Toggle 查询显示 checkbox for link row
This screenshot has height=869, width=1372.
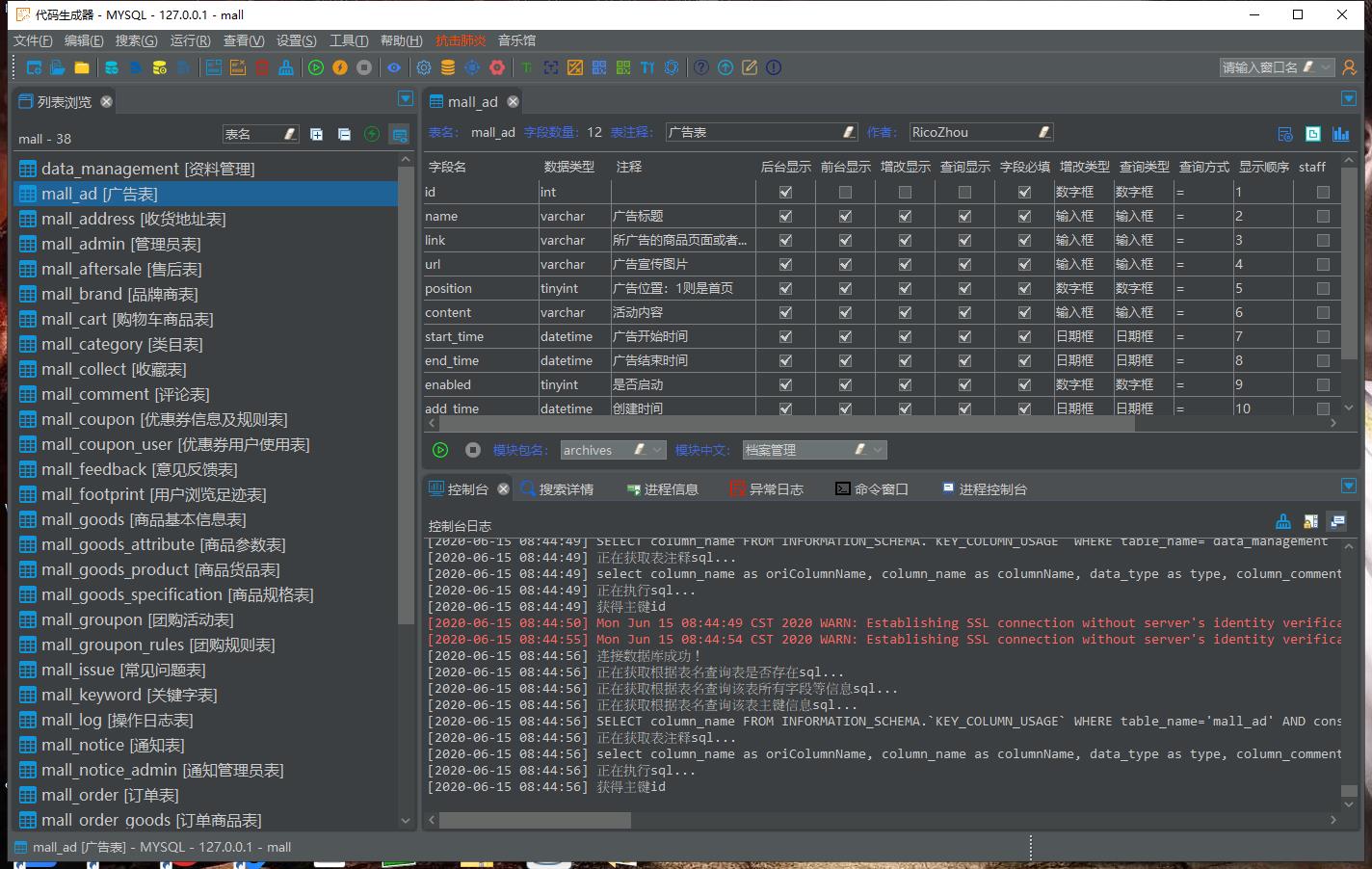pyautogui.click(x=964, y=240)
